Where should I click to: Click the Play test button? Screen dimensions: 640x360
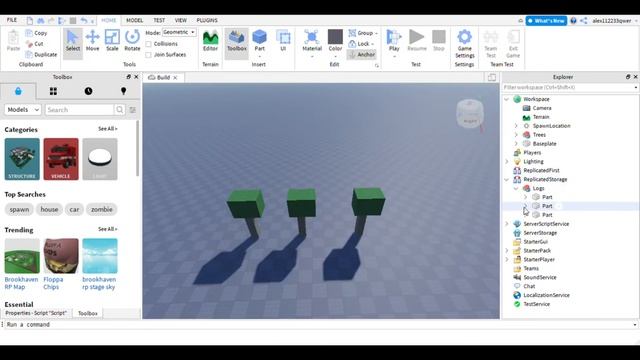click(x=394, y=41)
